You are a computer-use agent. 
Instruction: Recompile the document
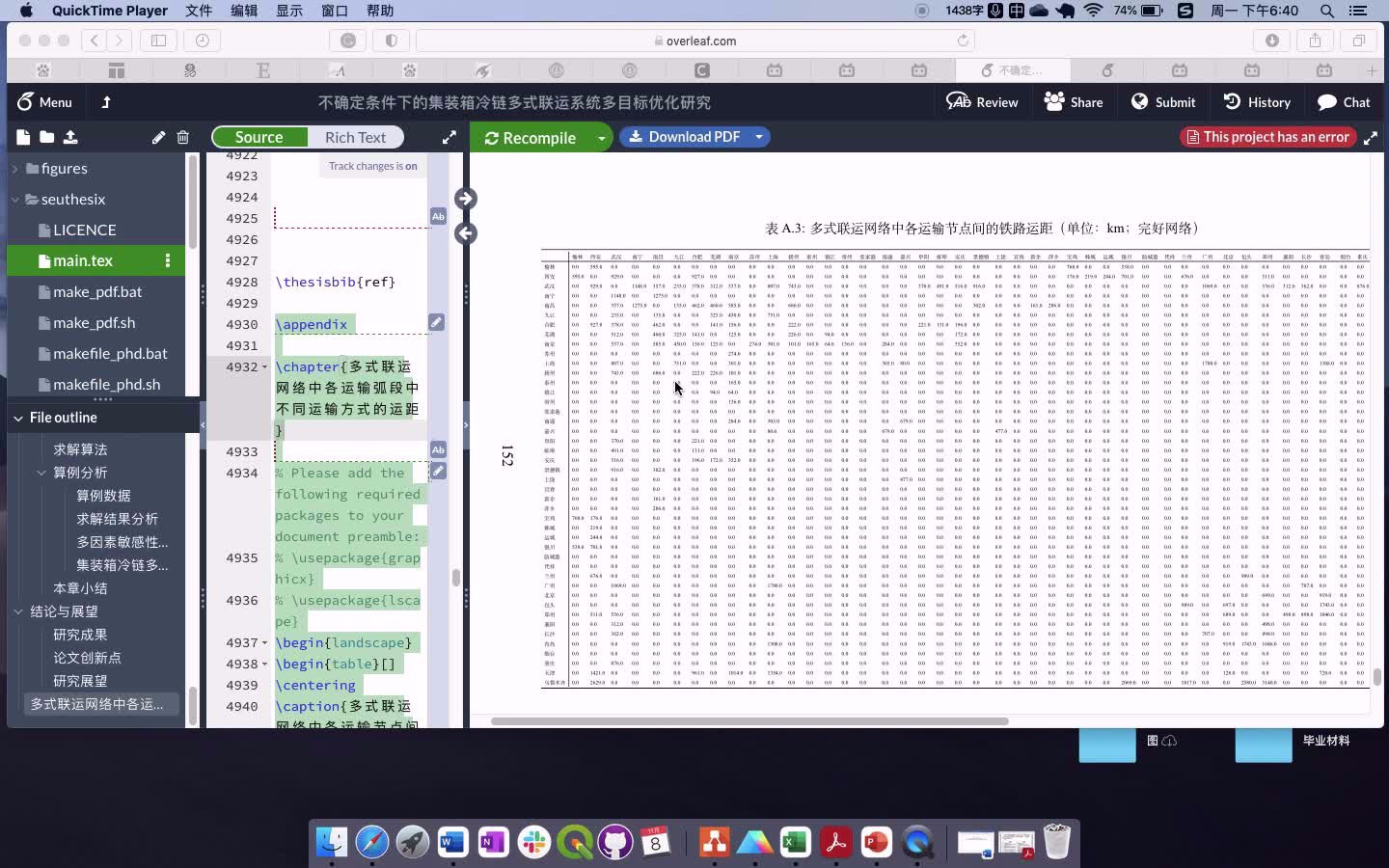pos(531,138)
